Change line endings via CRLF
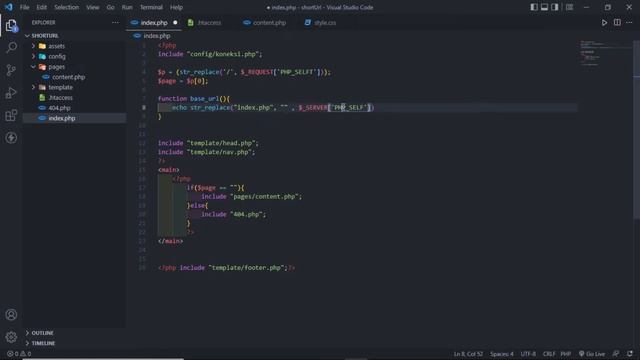 pos(549,354)
